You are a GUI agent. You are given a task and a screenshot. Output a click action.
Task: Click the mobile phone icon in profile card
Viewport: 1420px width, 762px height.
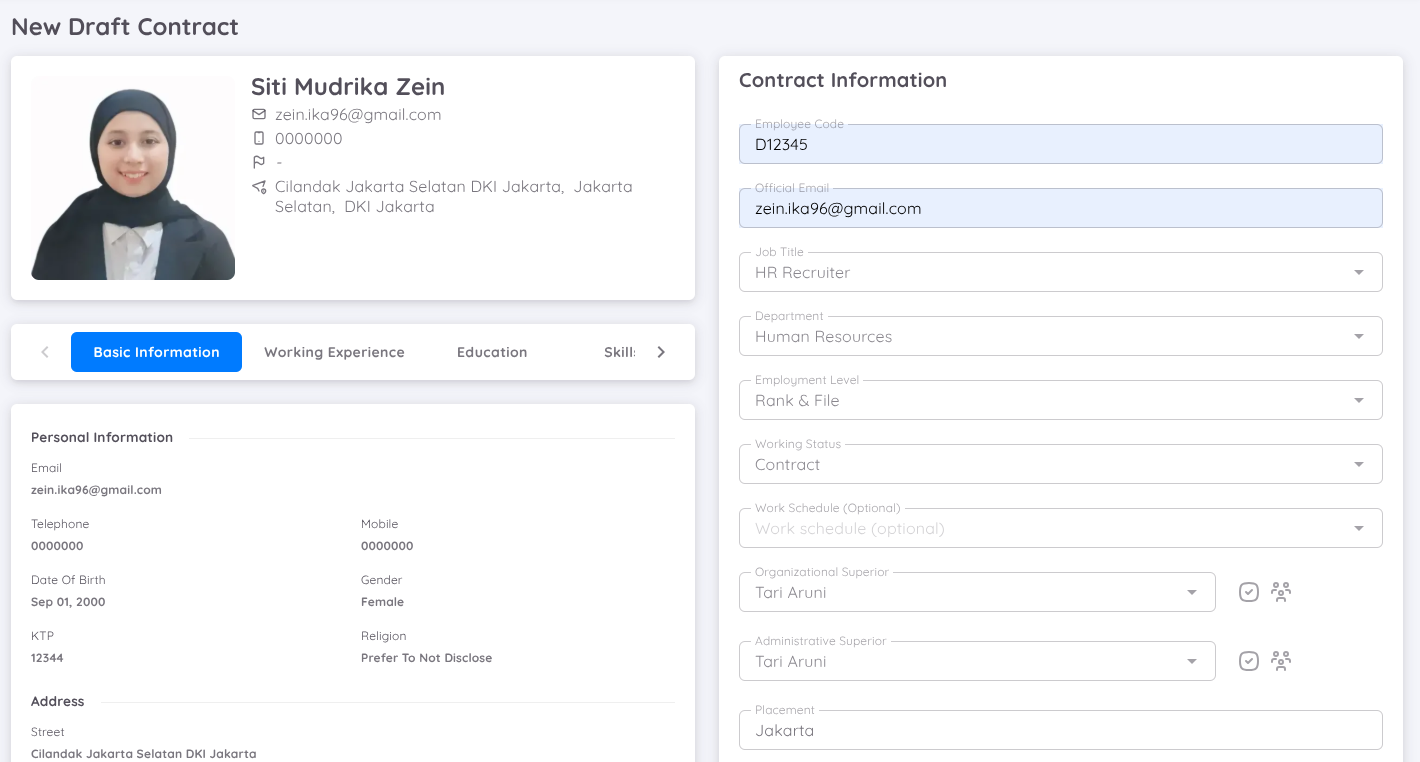point(259,139)
